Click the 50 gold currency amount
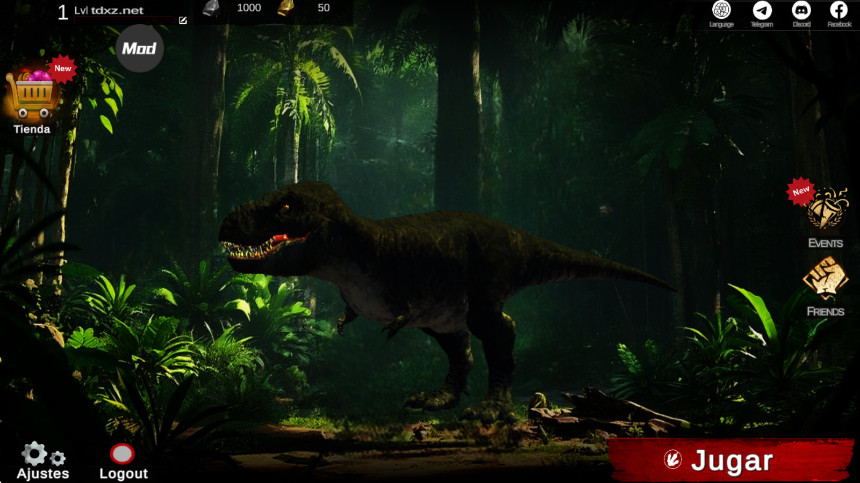This screenshot has height=483, width=860. [x=324, y=8]
